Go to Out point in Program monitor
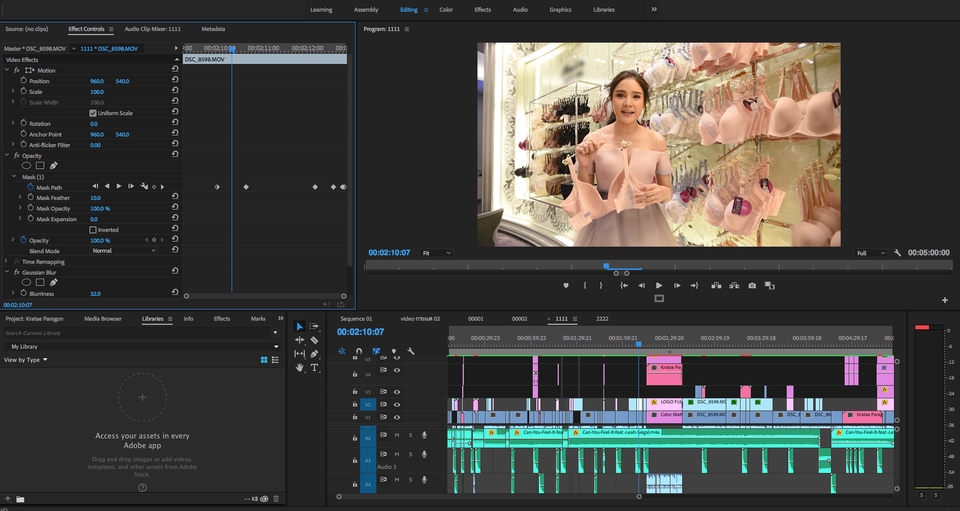 pyautogui.click(x=694, y=285)
